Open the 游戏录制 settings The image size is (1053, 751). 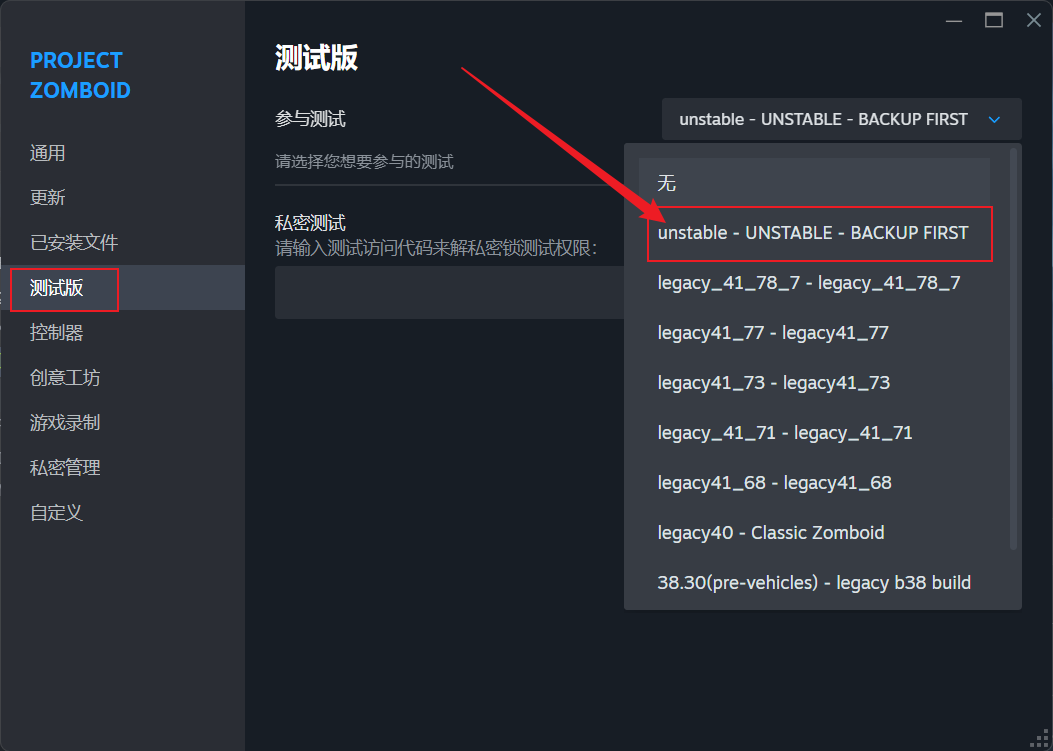(65, 423)
